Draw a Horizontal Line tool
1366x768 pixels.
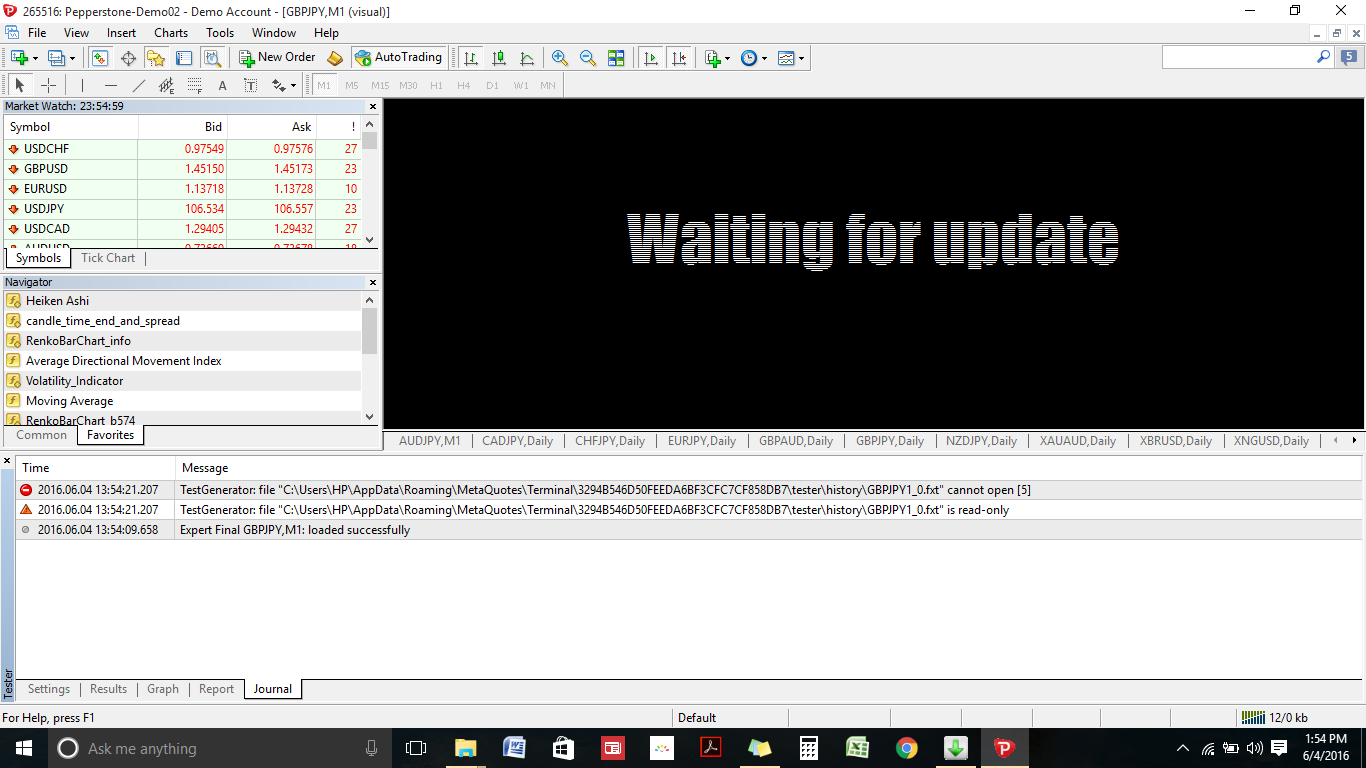[111, 85]
